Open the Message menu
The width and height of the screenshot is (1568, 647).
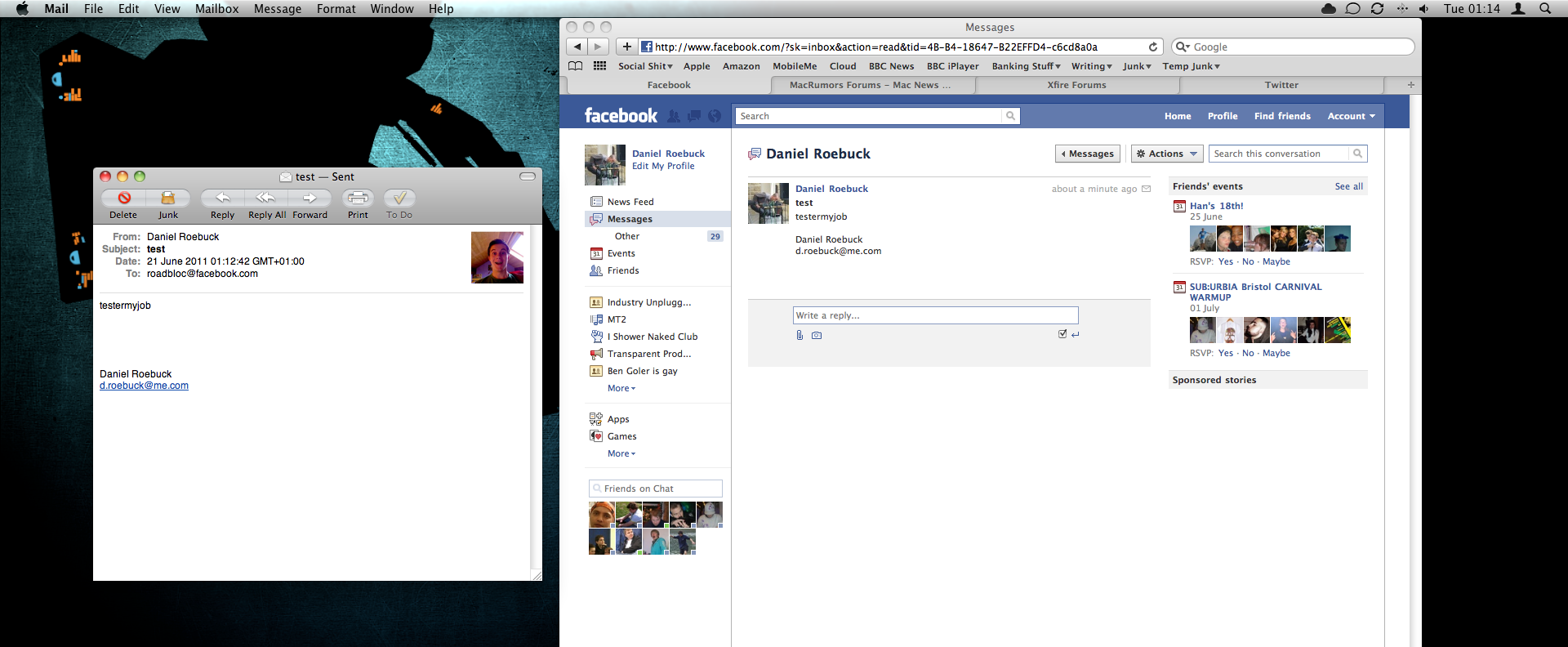coord(278,8)
